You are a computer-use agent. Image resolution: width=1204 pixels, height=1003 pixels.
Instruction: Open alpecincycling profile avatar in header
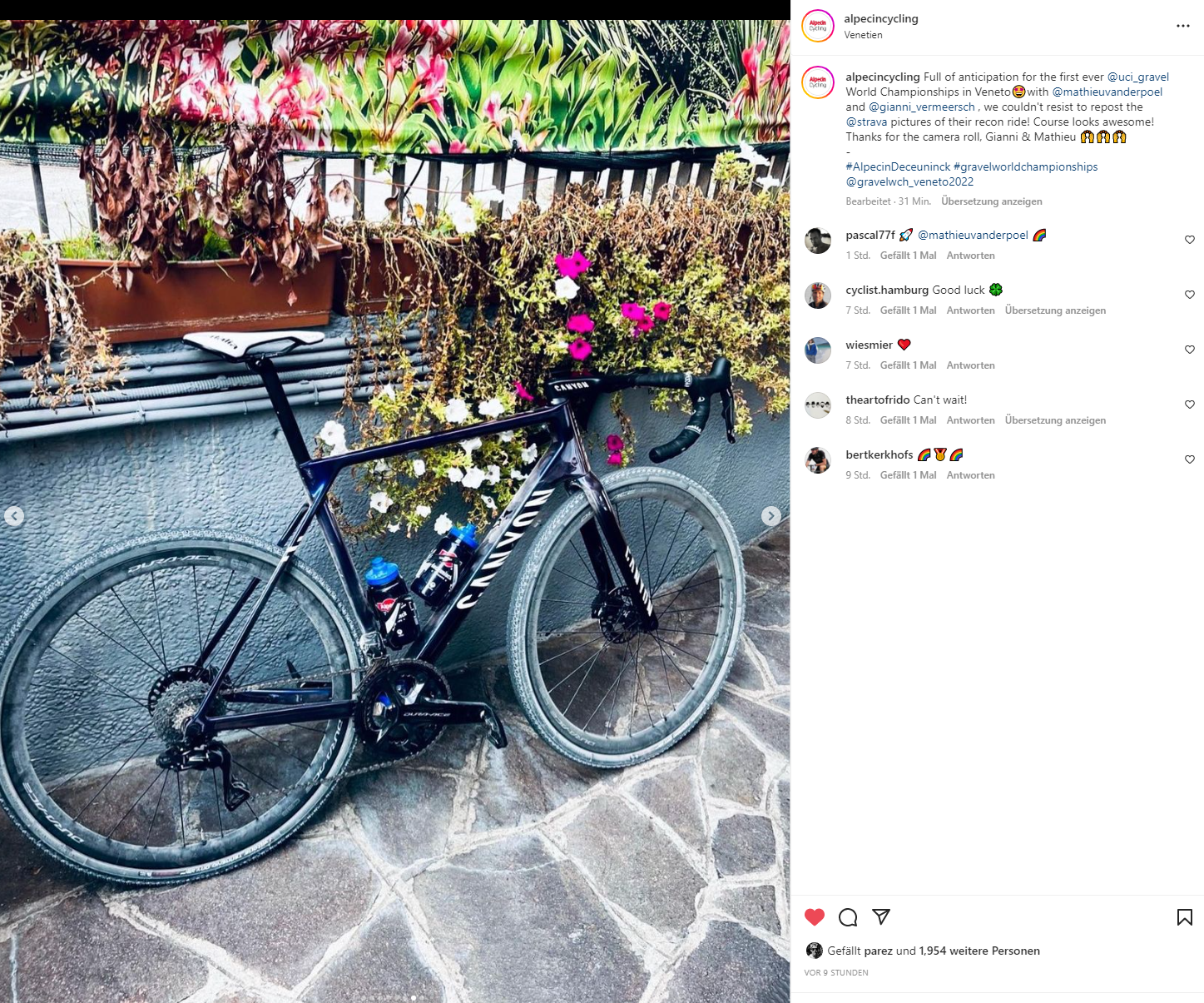pyautogui.click(x=818, y=27)
